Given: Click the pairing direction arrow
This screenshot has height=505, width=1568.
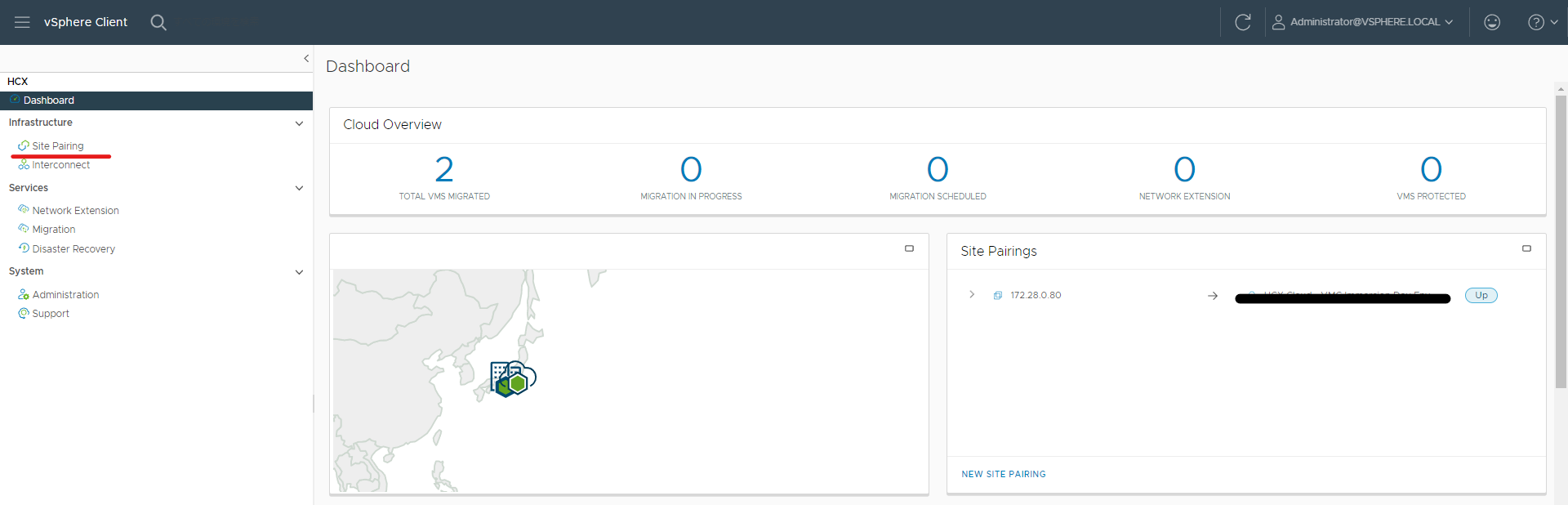Looking at the screenshot, I should point(1213,296).
